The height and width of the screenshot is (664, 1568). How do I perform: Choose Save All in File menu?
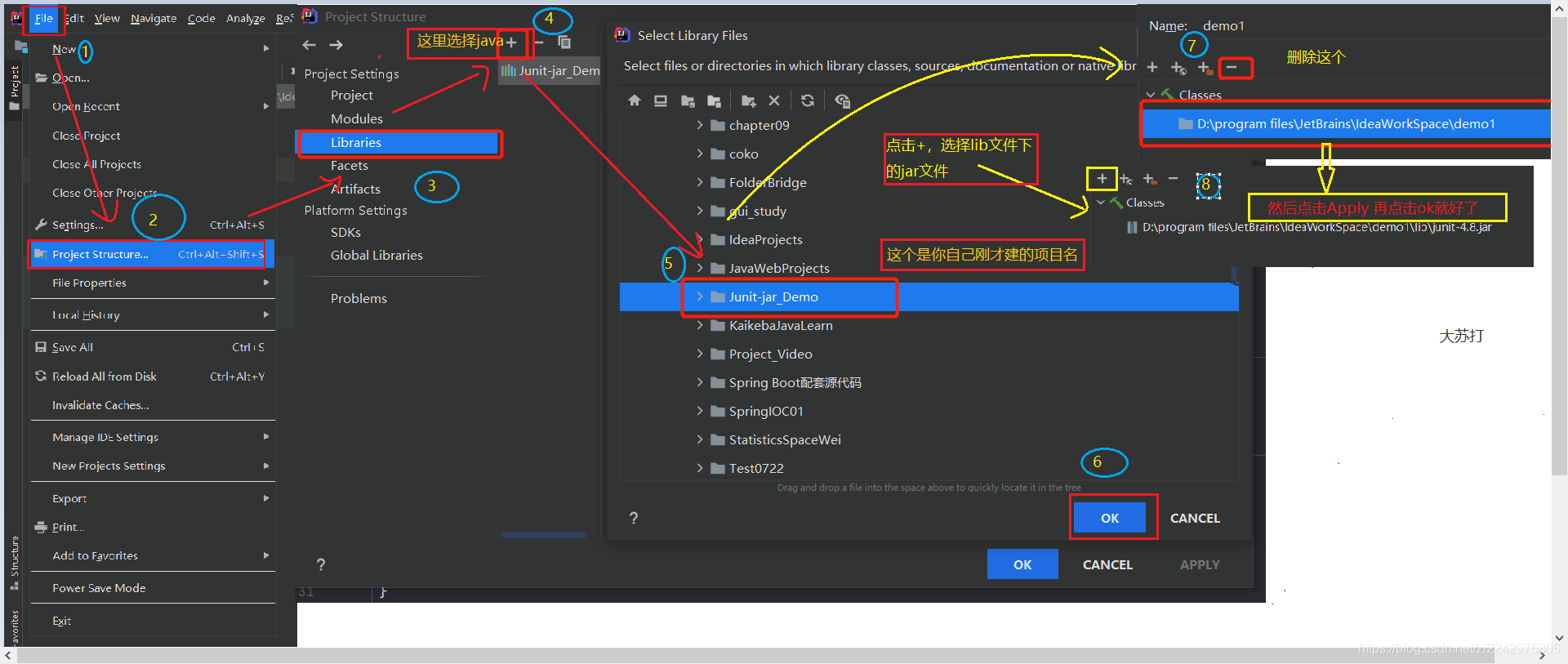click(152, 347)
